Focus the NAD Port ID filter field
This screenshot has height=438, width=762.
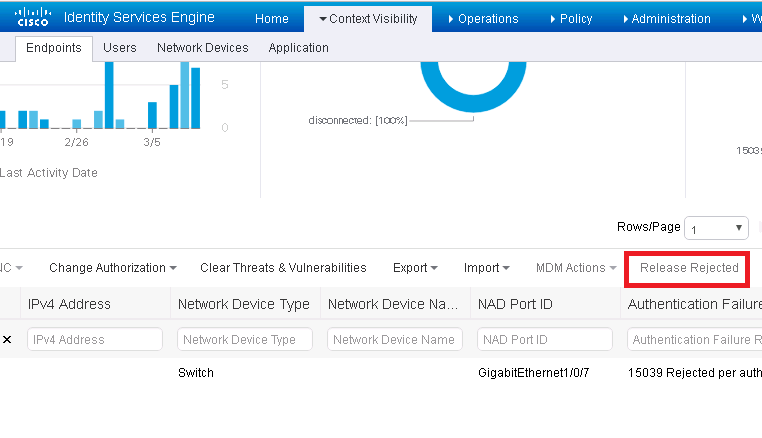pyautogui.click(x=545, y=340)
